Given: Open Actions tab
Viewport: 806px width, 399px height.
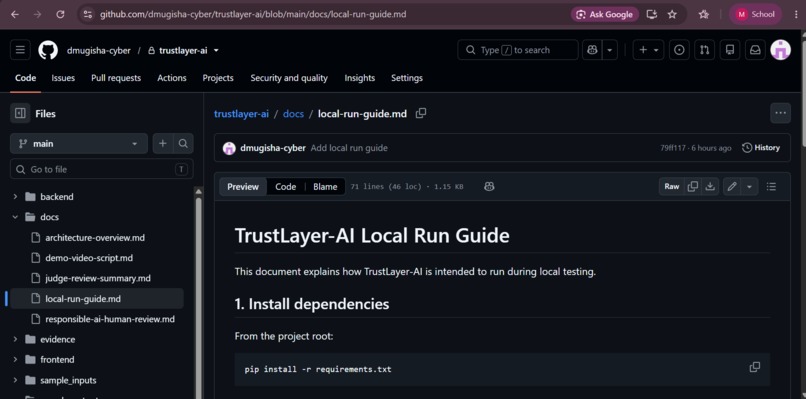Looking at the screenshot, I should point(172,78).
